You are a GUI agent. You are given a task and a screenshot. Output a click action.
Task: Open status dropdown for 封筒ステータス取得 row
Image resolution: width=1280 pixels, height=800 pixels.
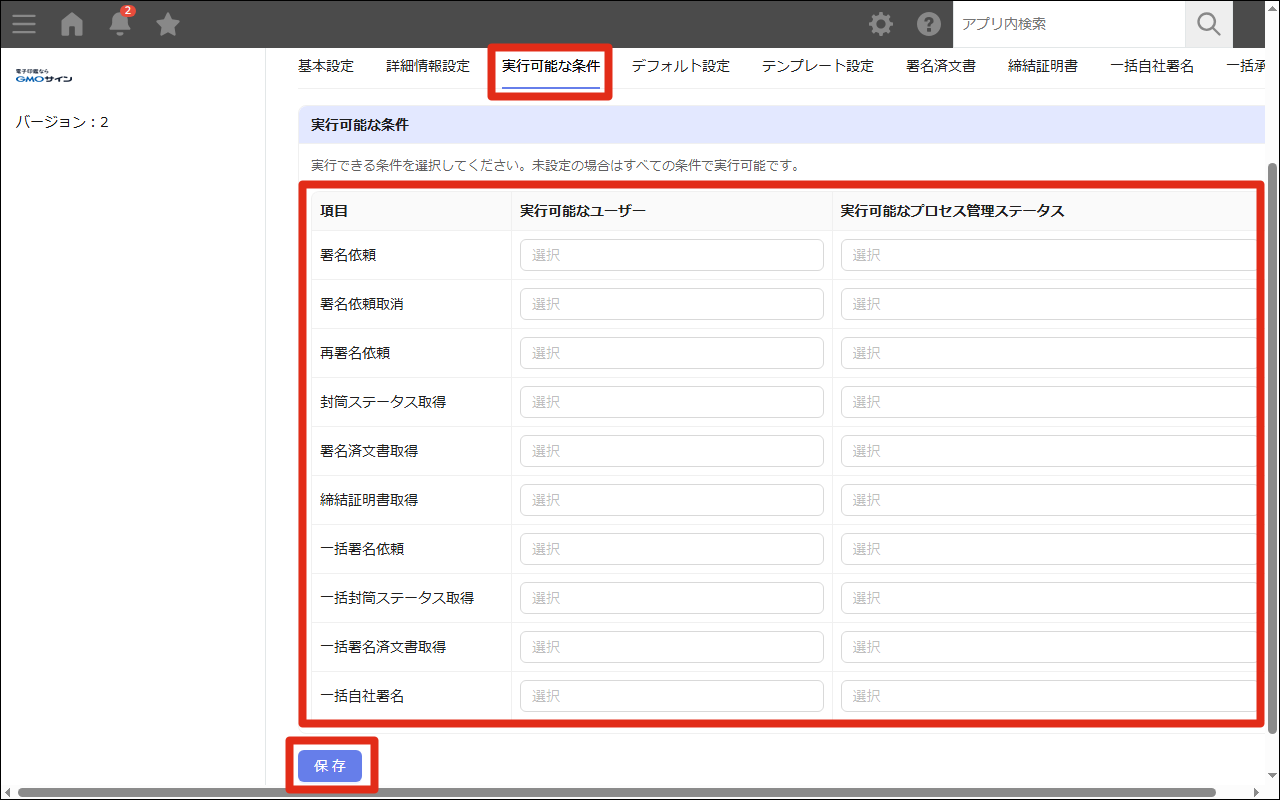click(1048, 402)
